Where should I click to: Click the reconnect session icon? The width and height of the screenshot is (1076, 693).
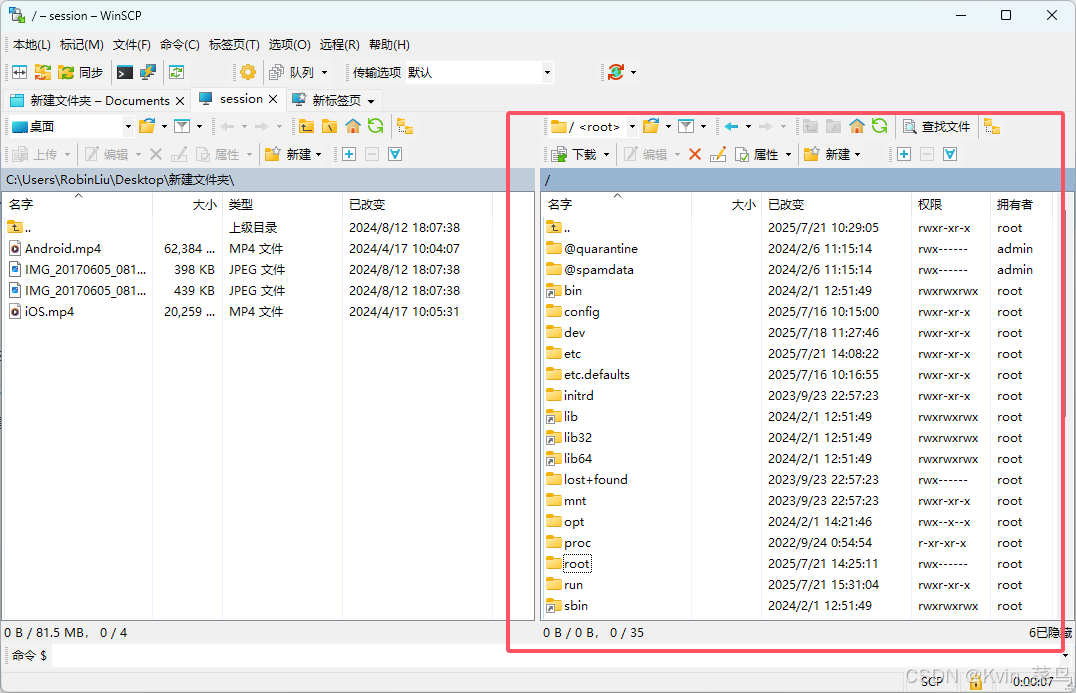pyautogui.click(x=616, y=72)
